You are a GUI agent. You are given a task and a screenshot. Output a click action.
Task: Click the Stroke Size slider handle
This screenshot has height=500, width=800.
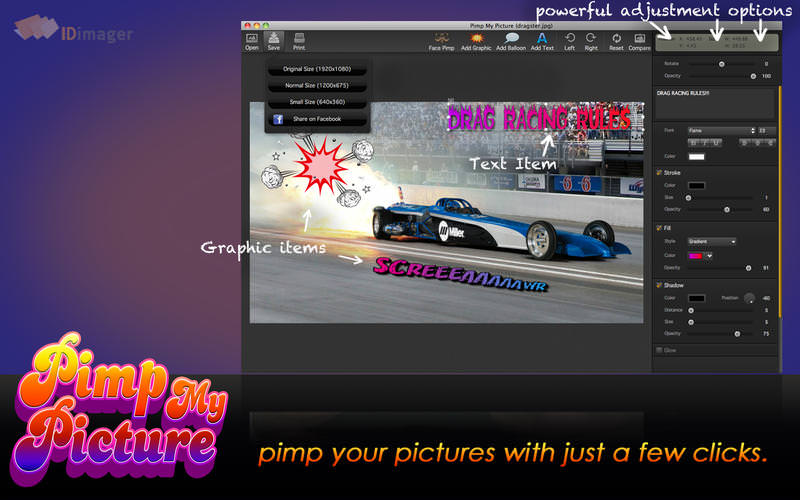tap(688, 197)
